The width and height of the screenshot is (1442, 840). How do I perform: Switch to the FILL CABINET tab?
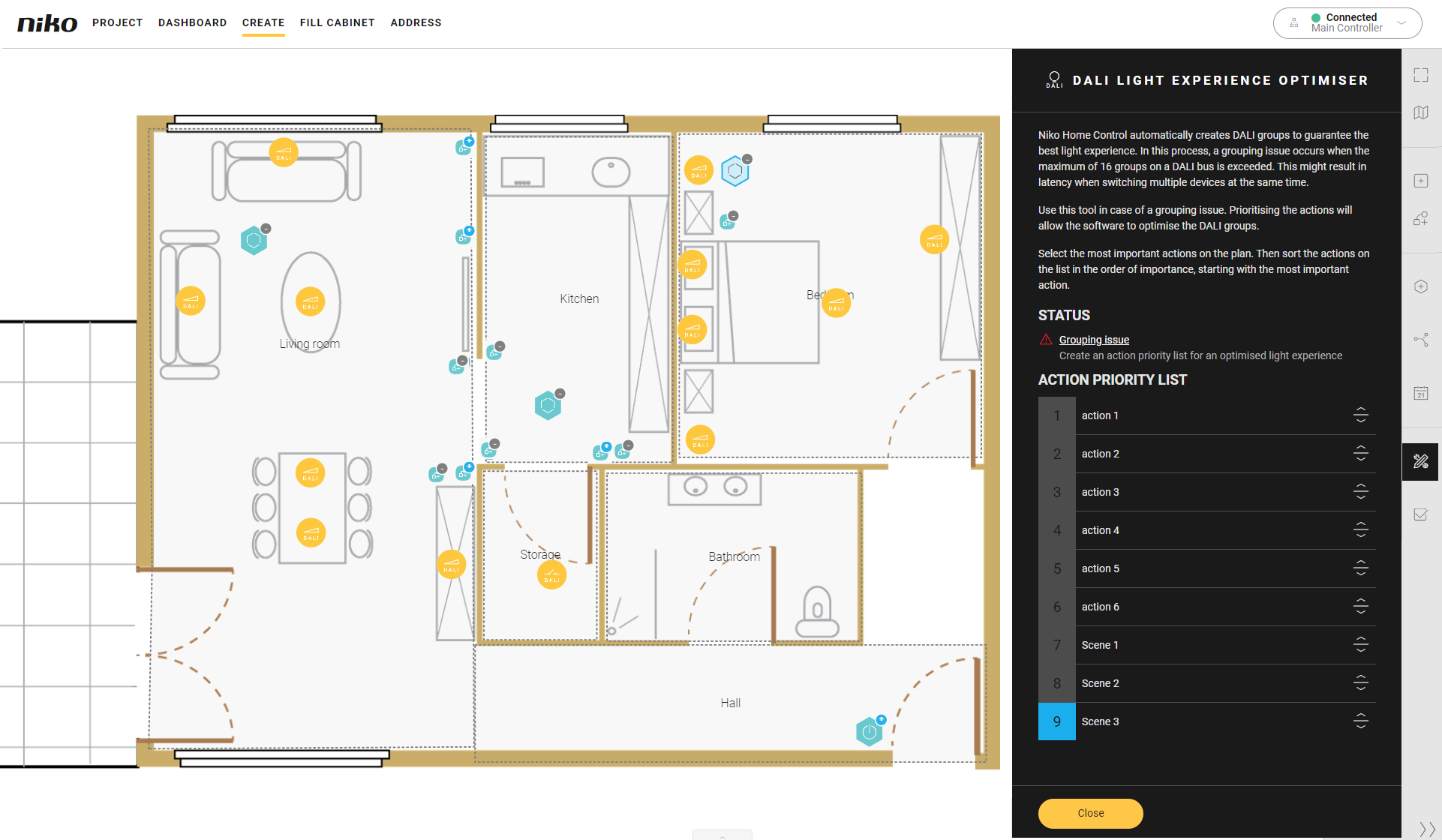337,22
